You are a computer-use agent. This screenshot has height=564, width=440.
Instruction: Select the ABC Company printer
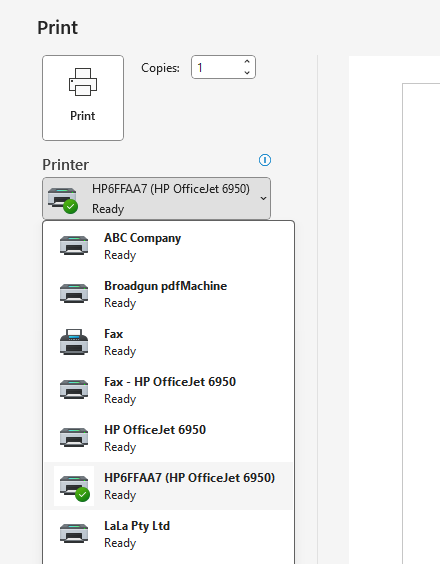coord(169,246)
